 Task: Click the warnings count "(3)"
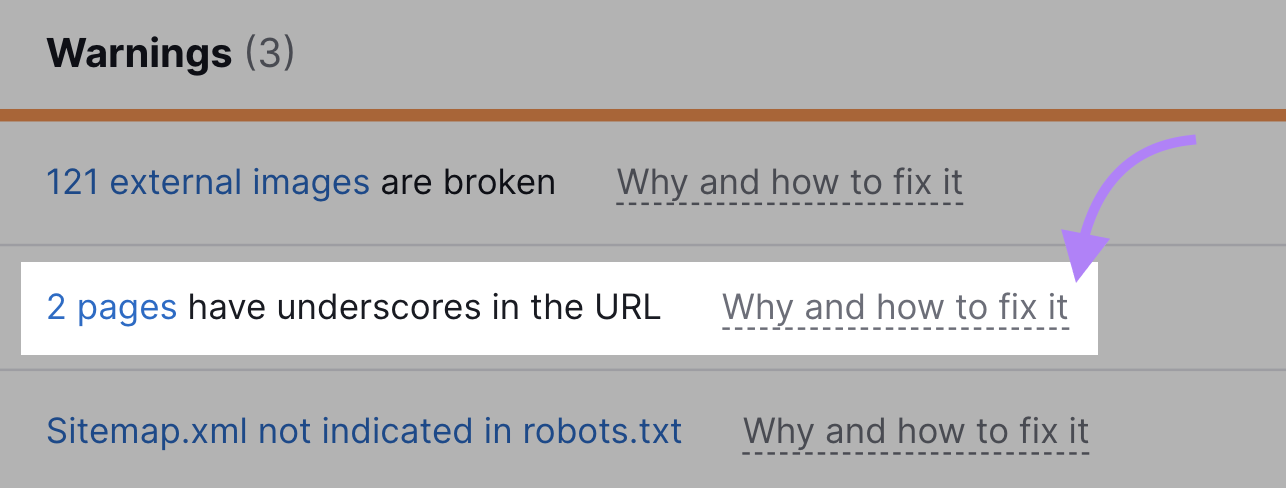269,52
